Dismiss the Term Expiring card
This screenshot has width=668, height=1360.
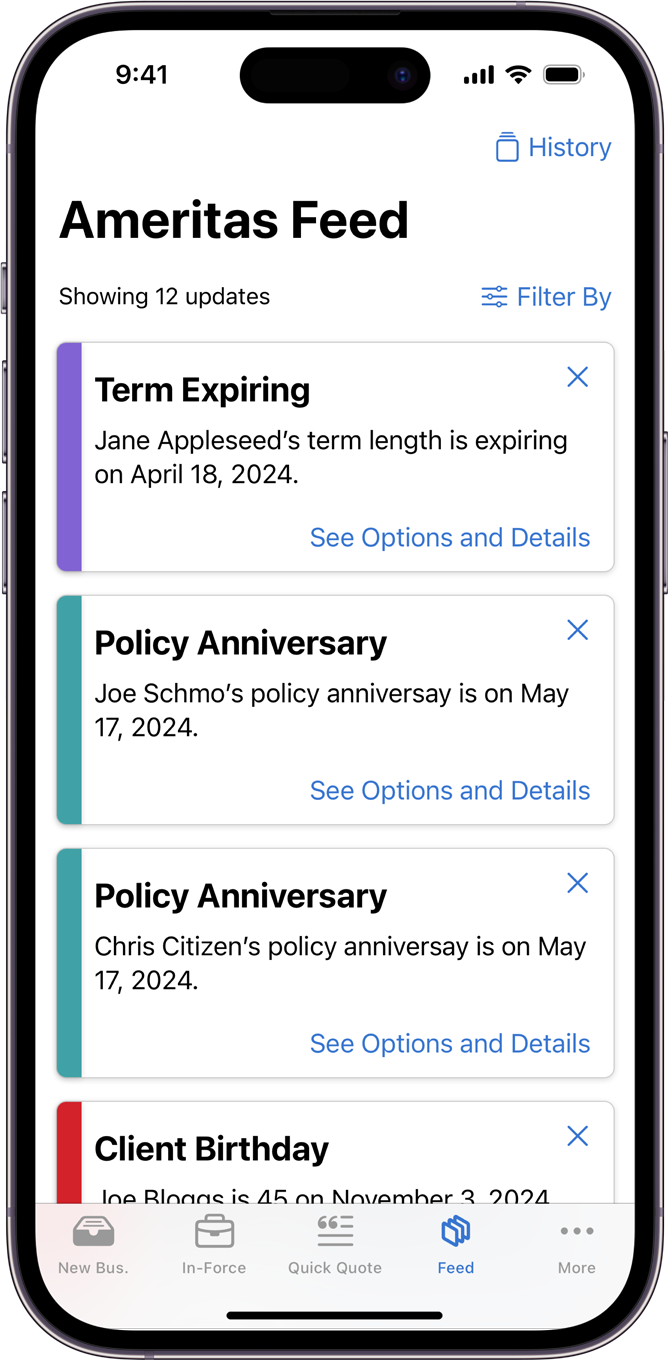577,377
